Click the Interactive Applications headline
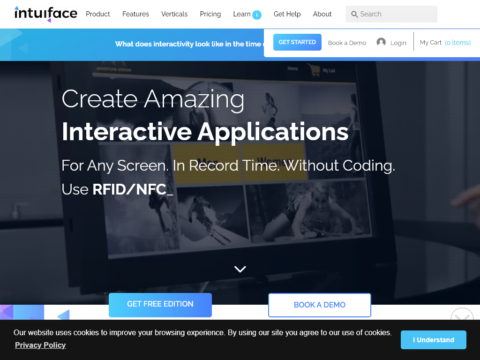This screenshot has width=480, height=360. (x=205, y=132)
